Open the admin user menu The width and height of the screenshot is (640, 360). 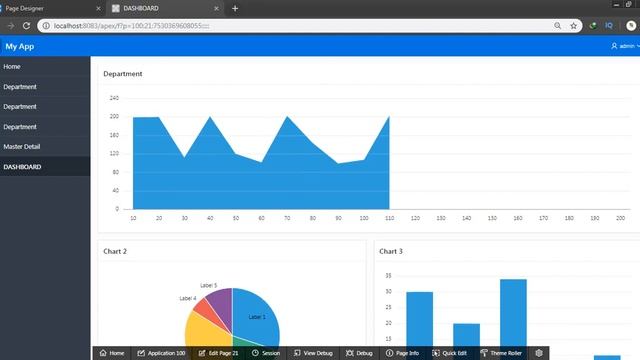tap(626, 46)
